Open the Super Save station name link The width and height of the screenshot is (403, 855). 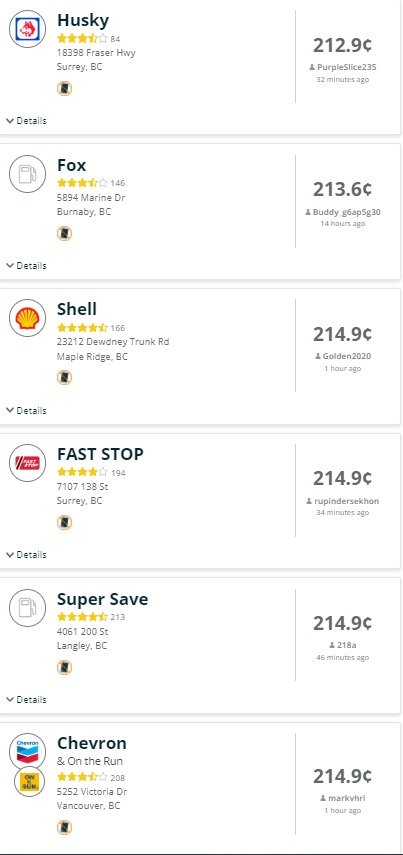tap(103, 599)
